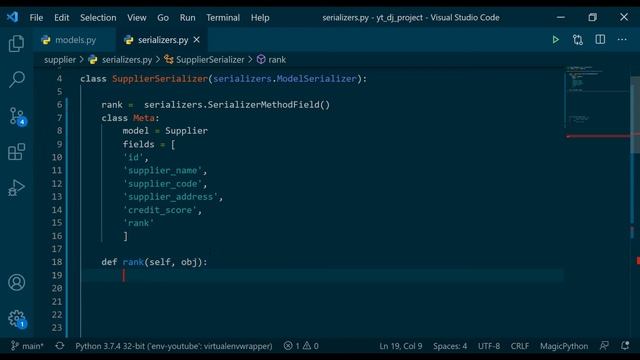Click line number 18 in gutter
This screenshot has width=640, height=360.
[57, 262]
